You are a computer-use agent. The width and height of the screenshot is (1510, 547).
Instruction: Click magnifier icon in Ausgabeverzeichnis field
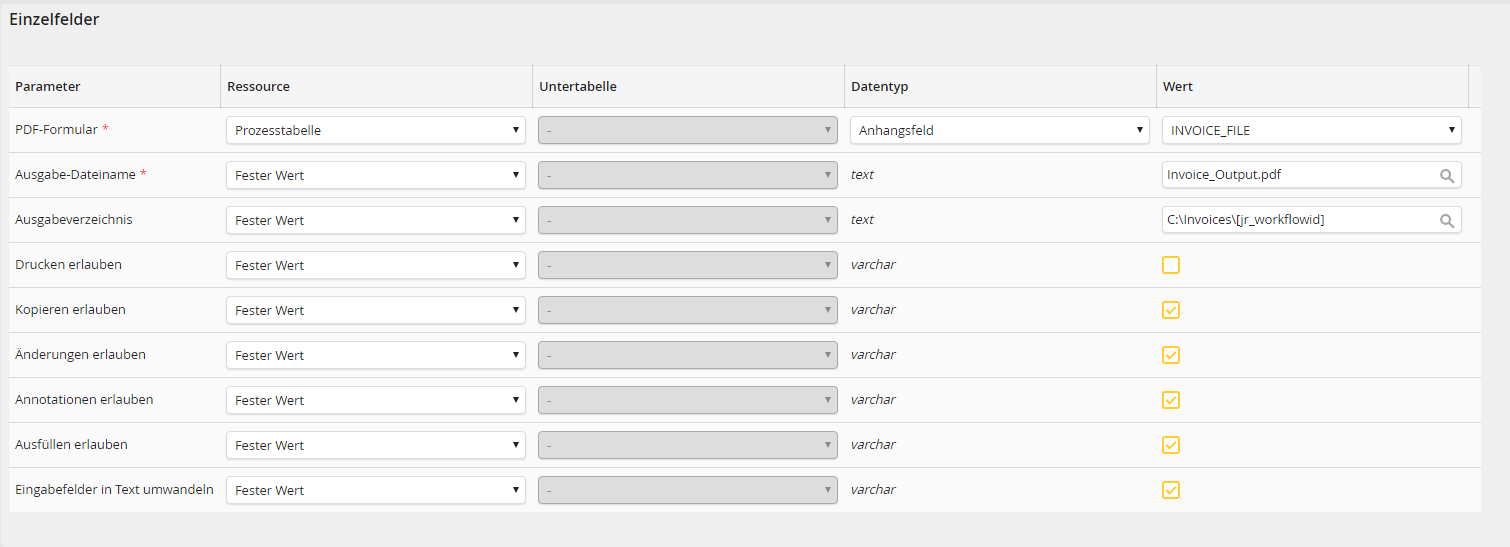click(x=1446, y=221)
